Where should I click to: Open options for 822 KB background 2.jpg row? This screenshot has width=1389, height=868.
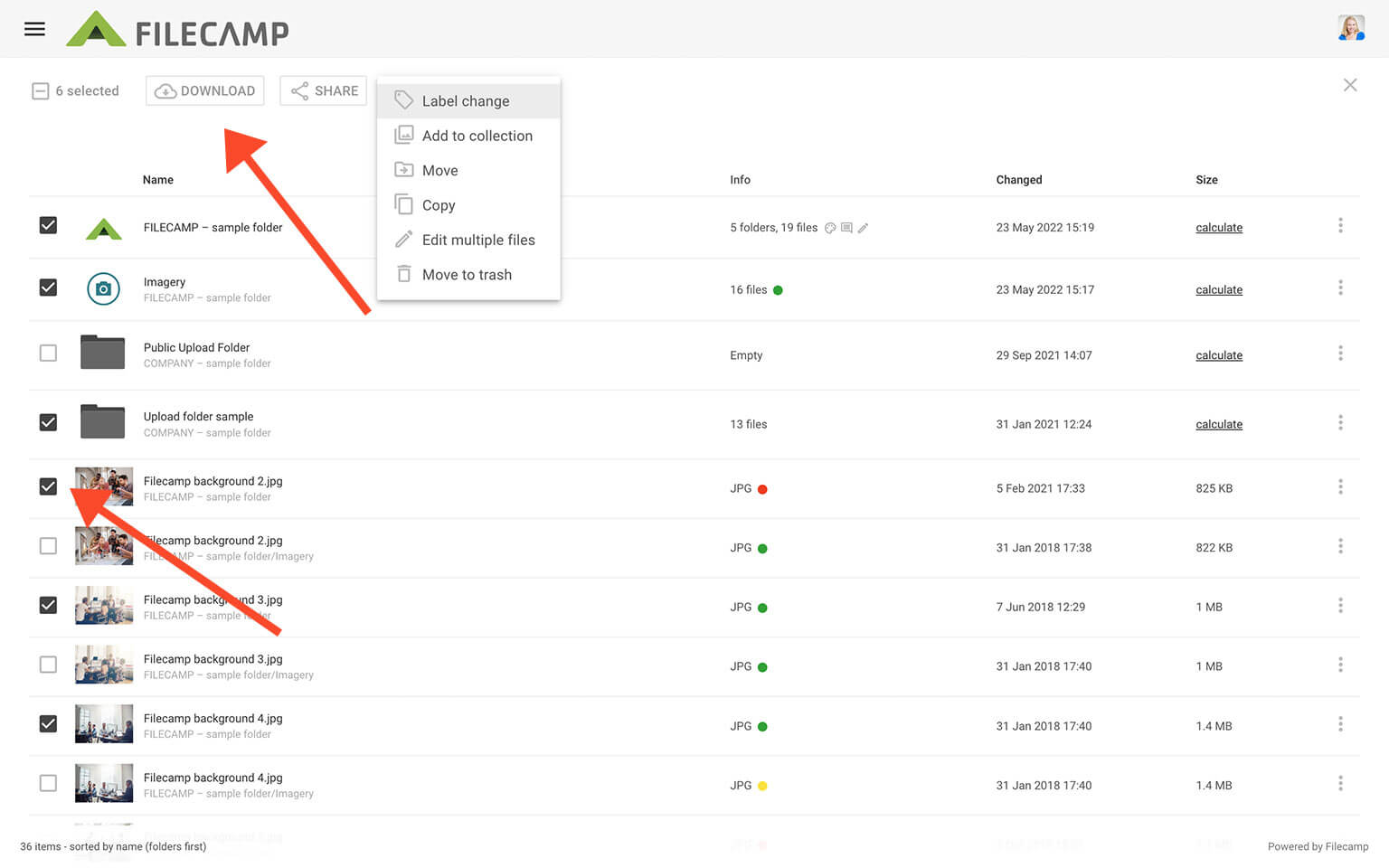[x=1340, y=546]
